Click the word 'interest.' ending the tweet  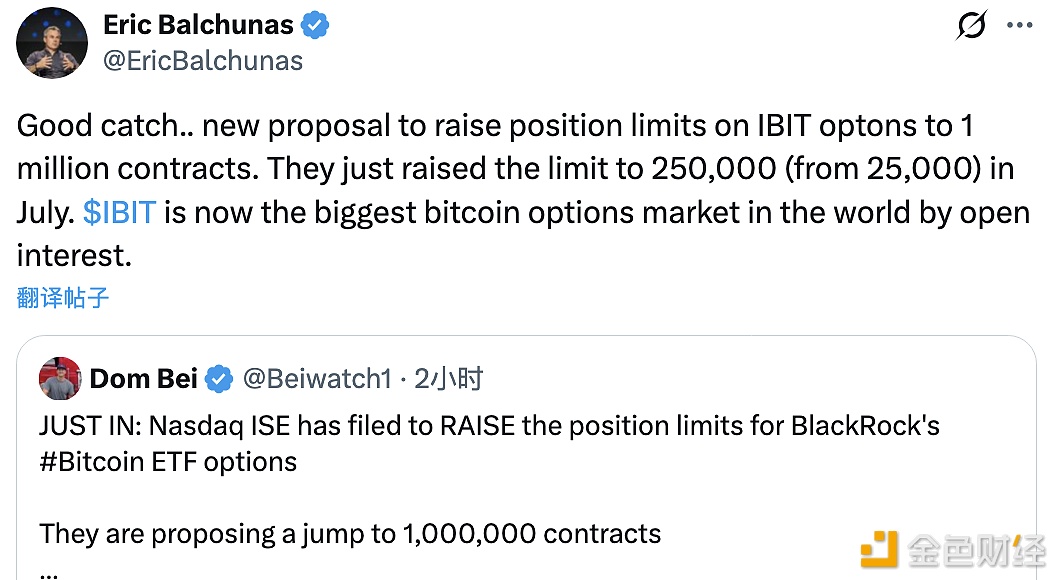(x=73, y=256)
